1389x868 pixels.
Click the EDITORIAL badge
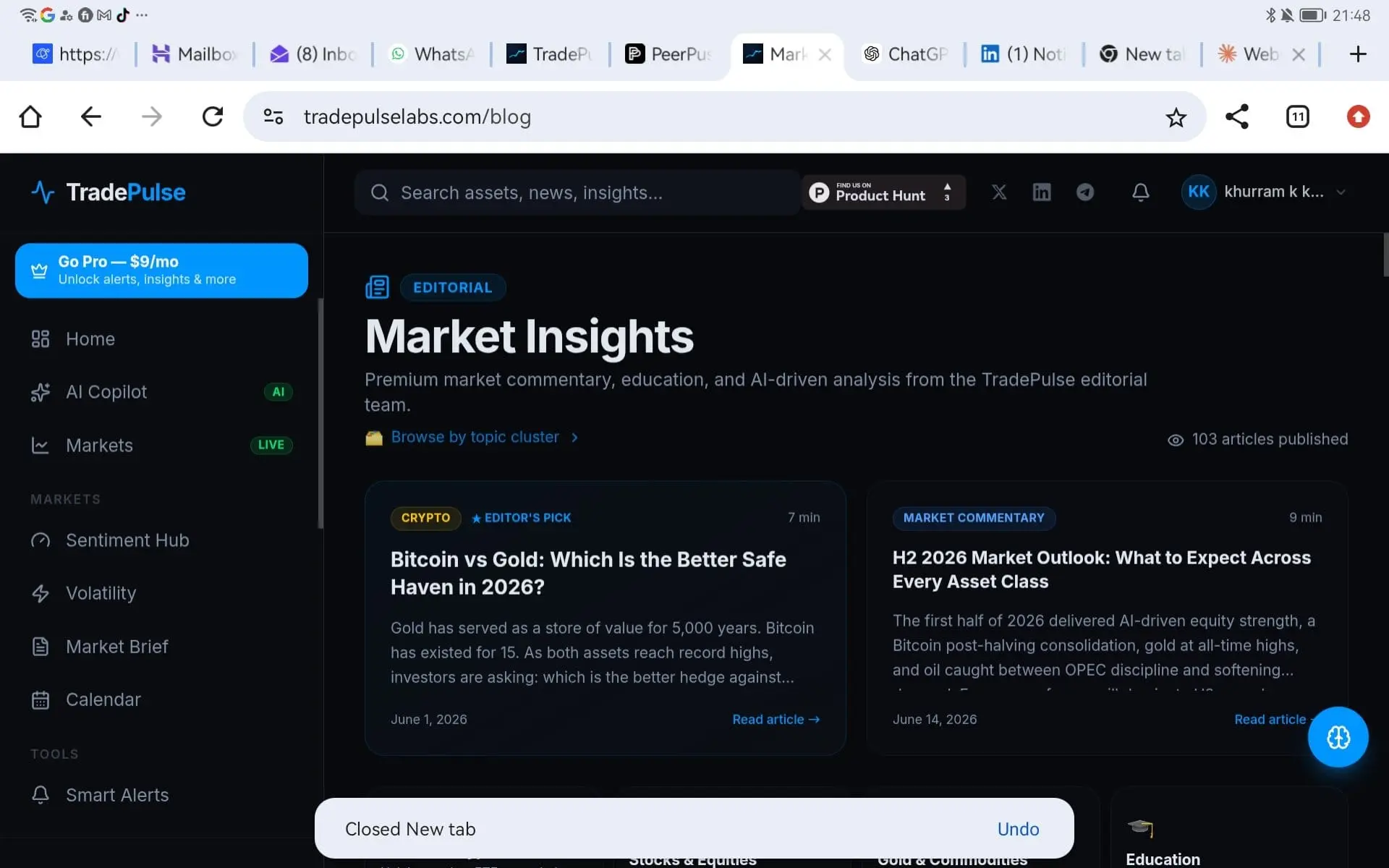(452, 288)
